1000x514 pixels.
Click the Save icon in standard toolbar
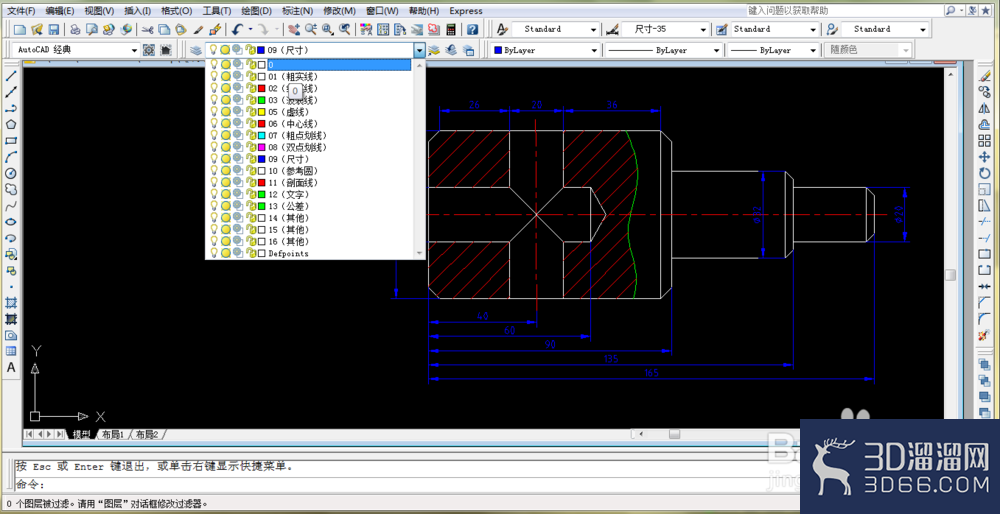tap(54, 29)
